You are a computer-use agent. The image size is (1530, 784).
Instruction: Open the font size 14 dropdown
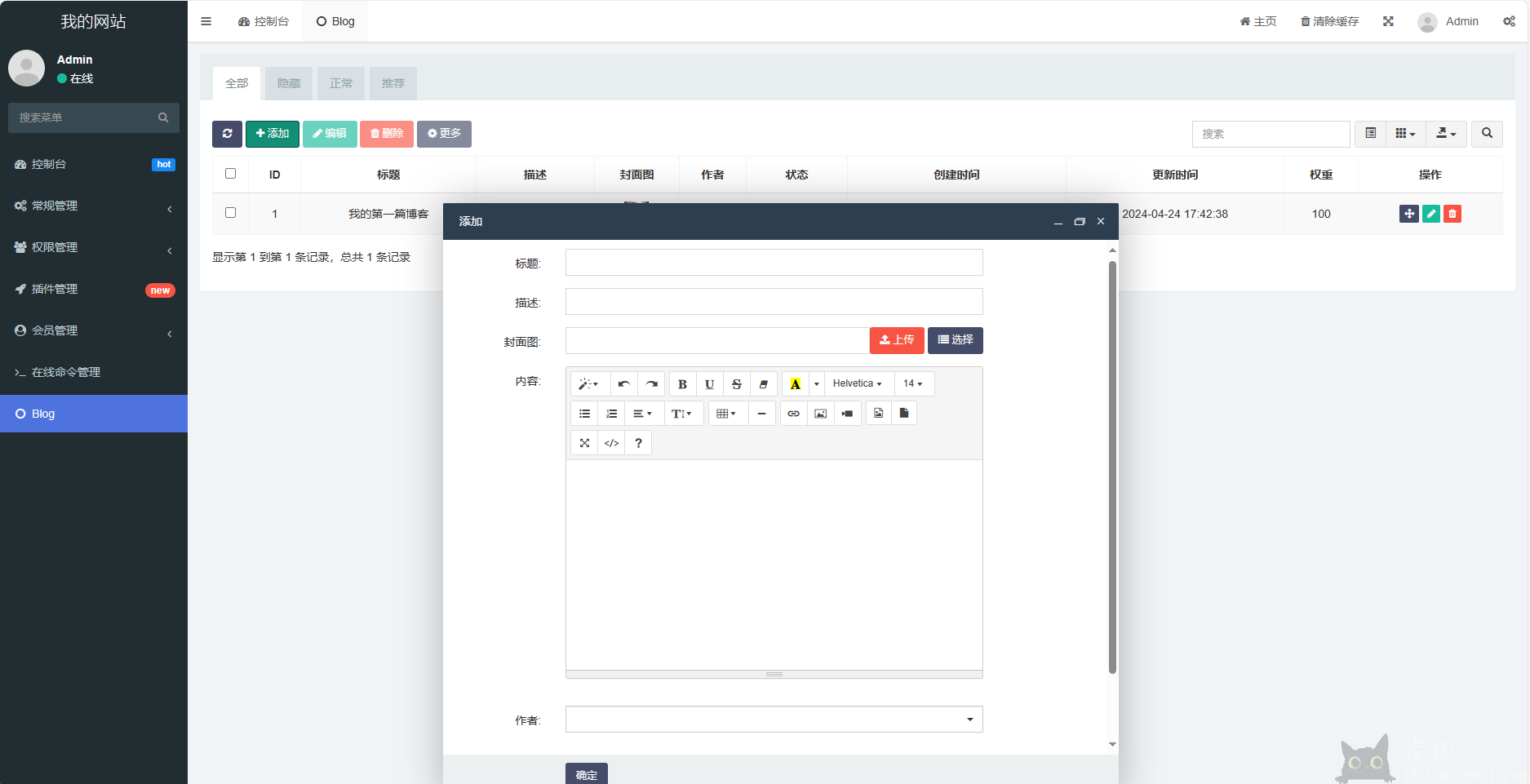pyautogui.click(x=912, y=384)
